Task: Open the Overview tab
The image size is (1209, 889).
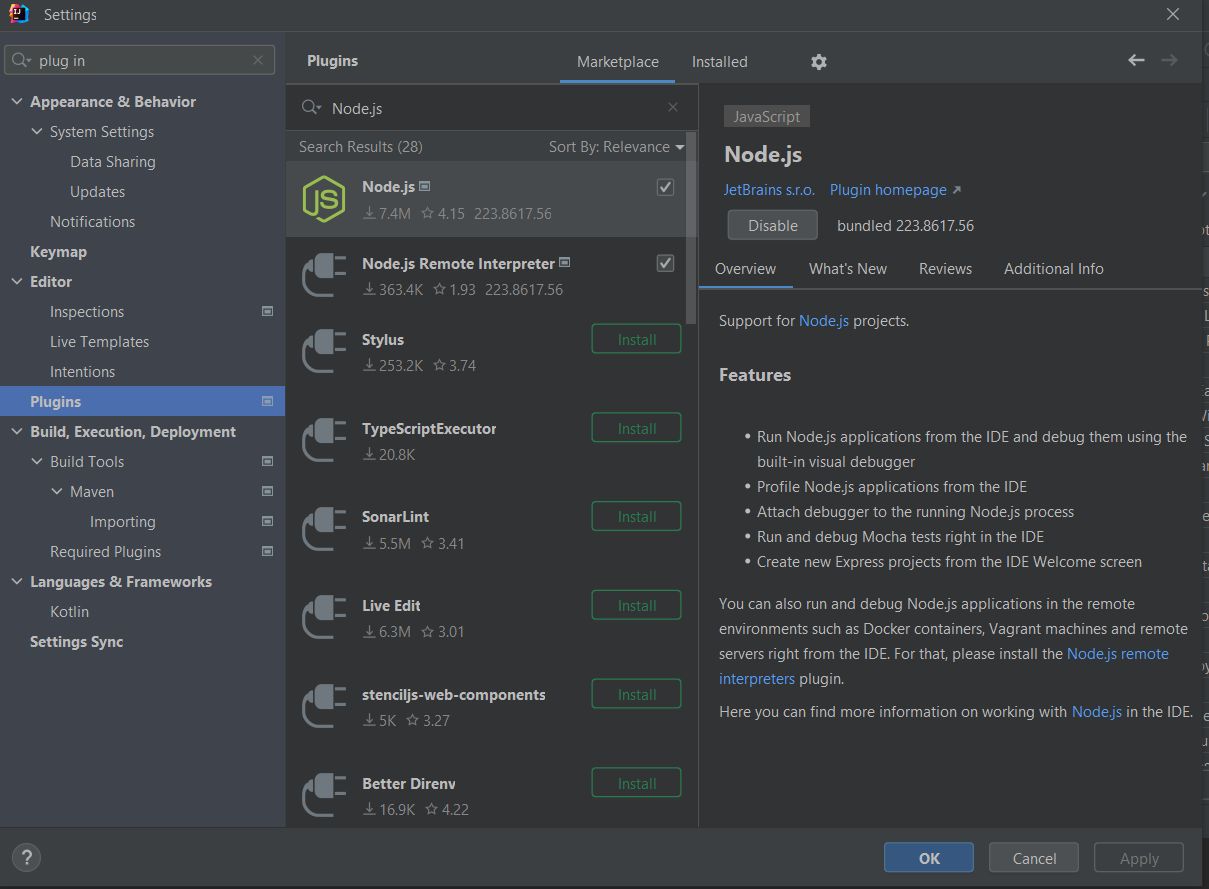Action: pyautogui.click(x=745, y=268)
